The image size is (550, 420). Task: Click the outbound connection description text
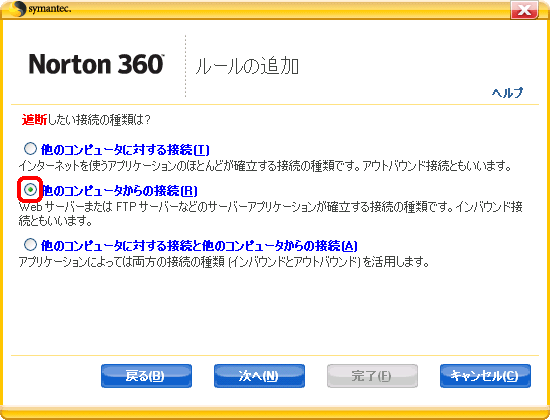pyautogui.click(x=265, y=165)
